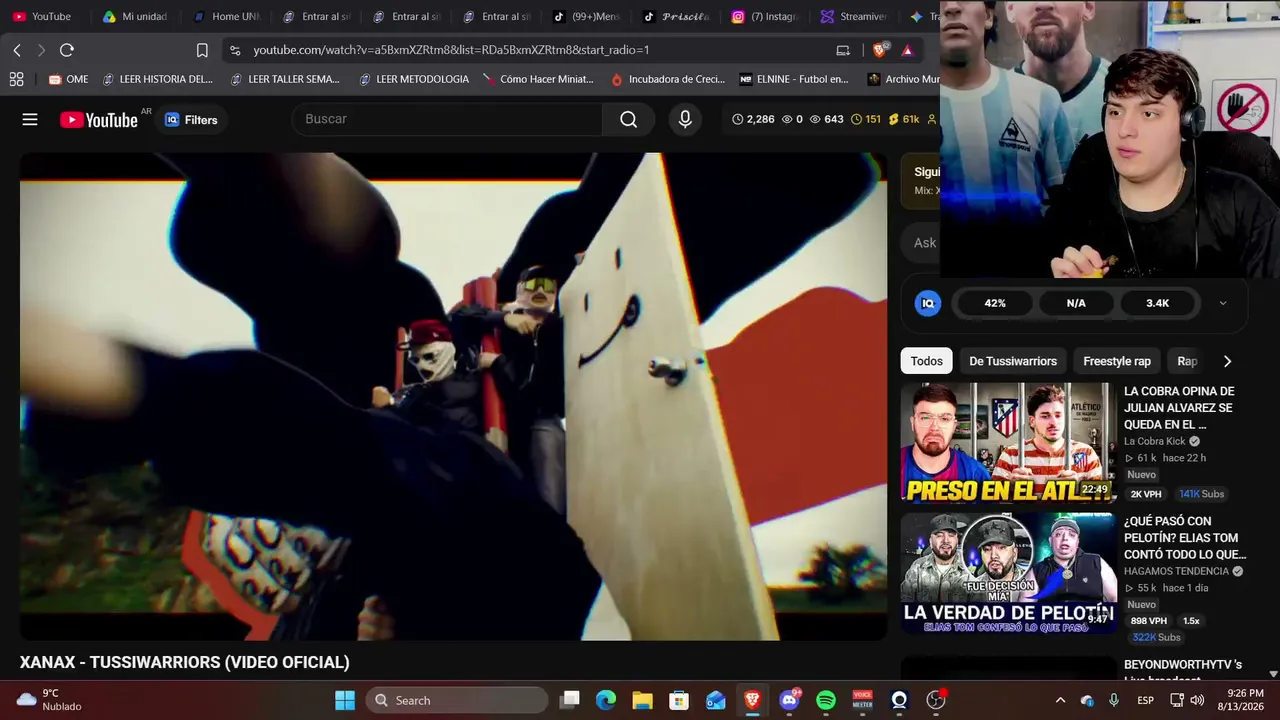This screenshot has width=1280, height=720.
Task: Switch to the Instagram tab
Action: (x=765, y=17)
